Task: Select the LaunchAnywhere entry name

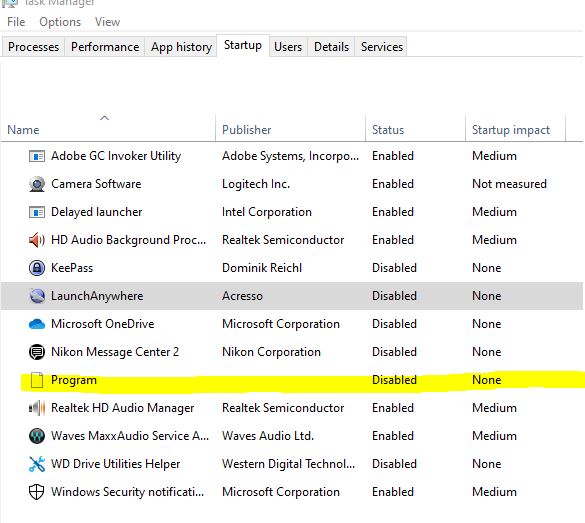Action: 97,296
